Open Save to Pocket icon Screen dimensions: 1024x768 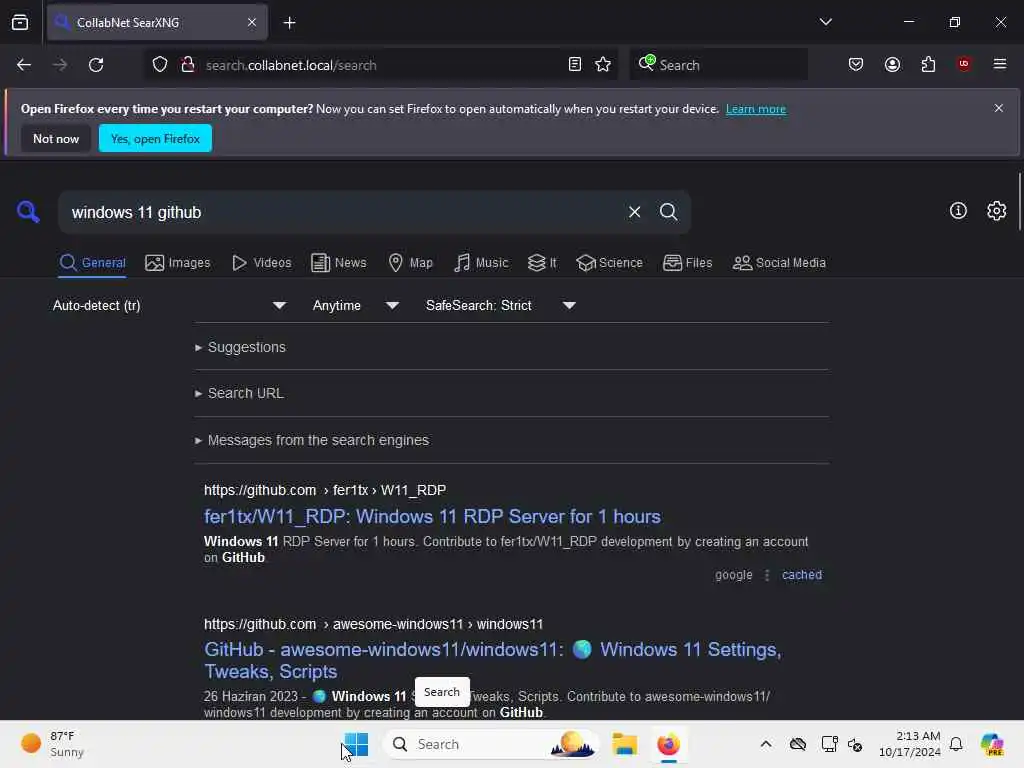pos(856,65)
